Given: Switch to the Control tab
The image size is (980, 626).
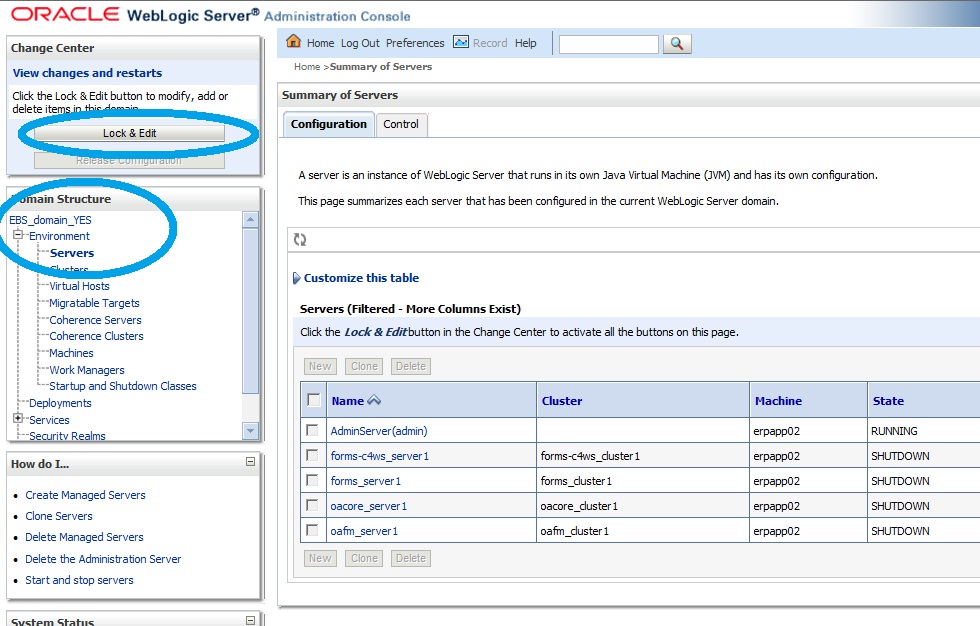Looking at the screenshot, I should pos(402,124).
